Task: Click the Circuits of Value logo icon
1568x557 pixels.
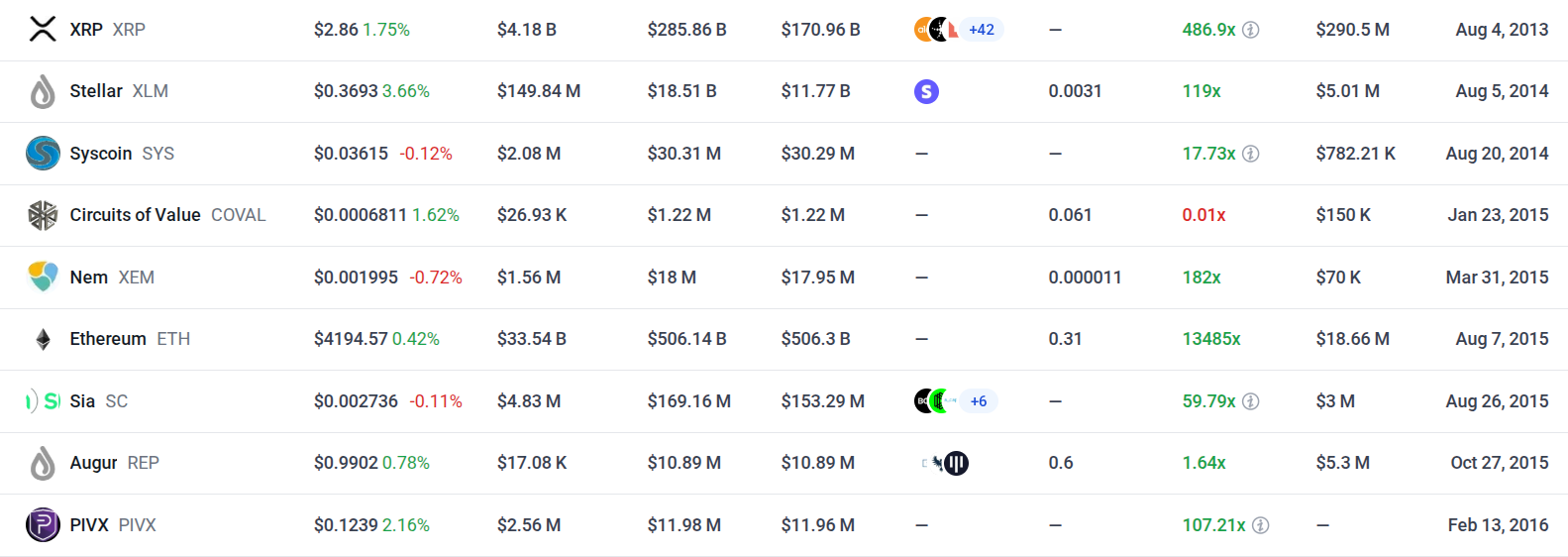Action: tap(43, 215)
